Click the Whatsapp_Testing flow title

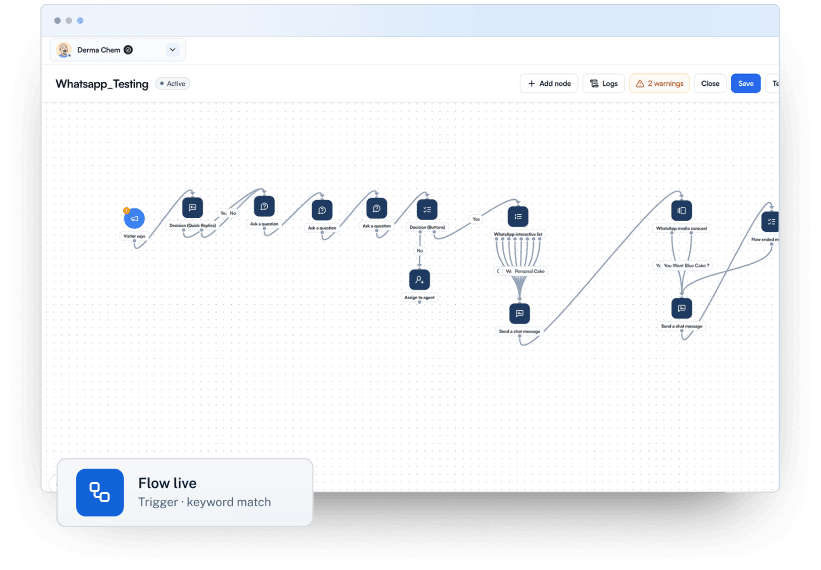point(102,84)
